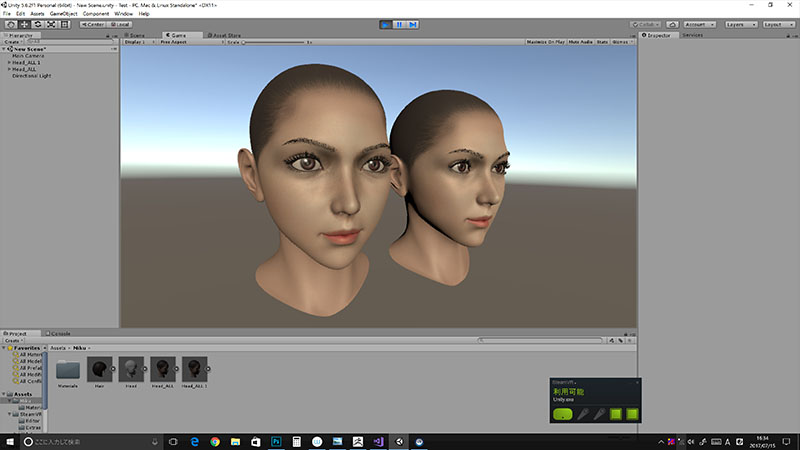Image resolution: width=800 pixels, height=450 pixels.
Task: Toggle the Stats overlay button
Action: 602,42
